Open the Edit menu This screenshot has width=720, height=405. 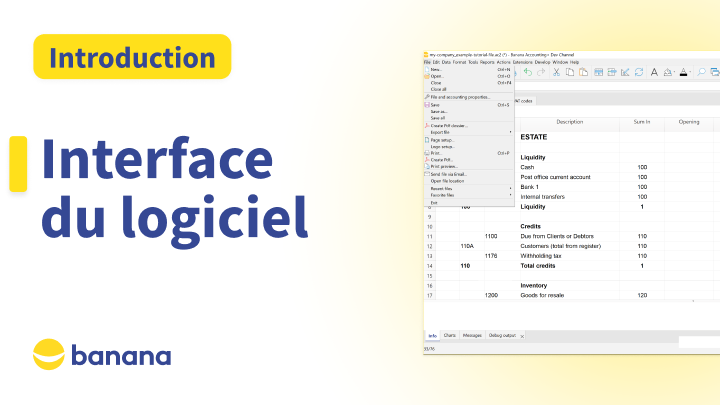(x=436, y=62)
